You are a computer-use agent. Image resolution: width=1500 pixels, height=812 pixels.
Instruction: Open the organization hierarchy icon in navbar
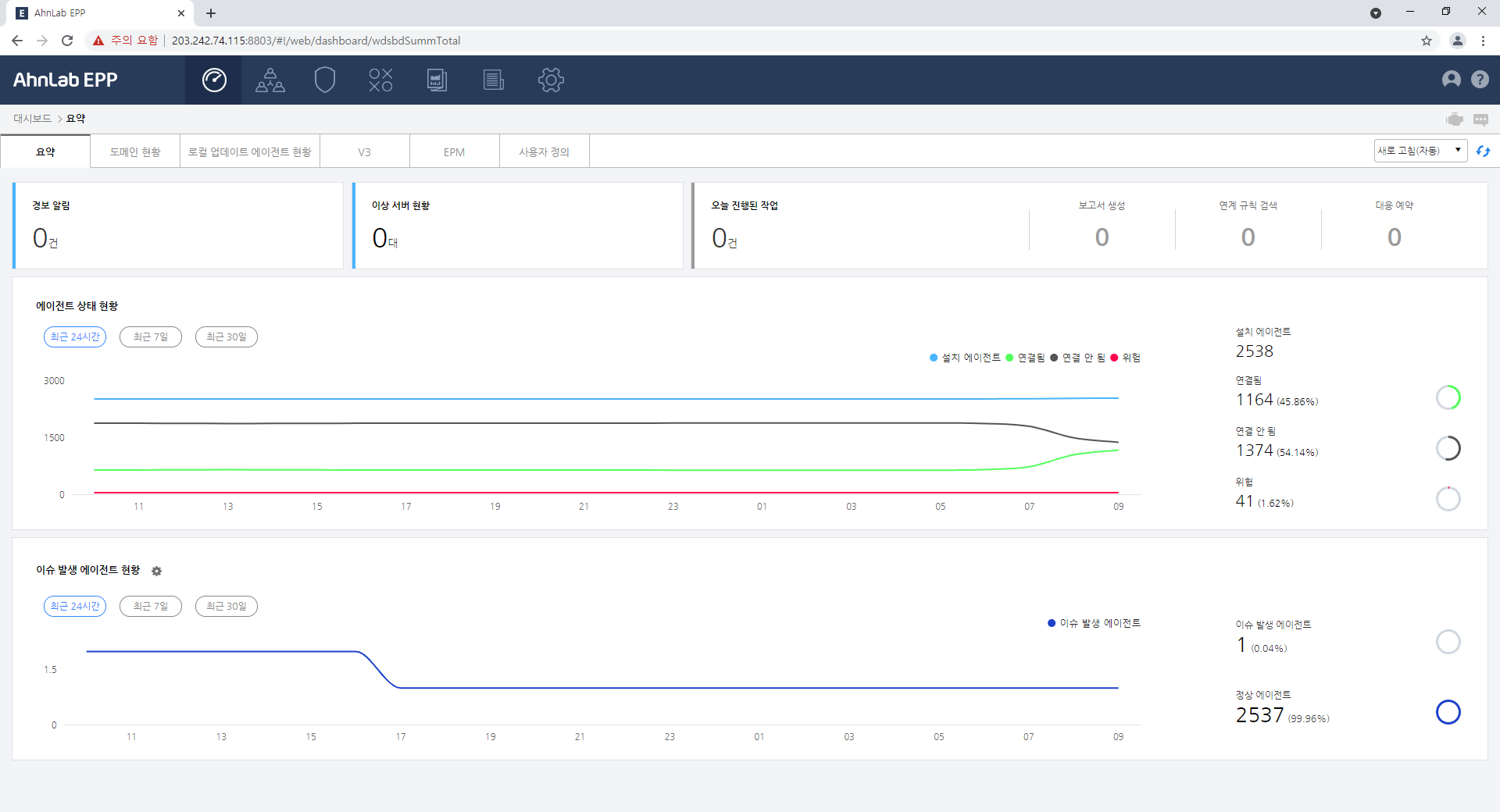[x=270, y=80]
